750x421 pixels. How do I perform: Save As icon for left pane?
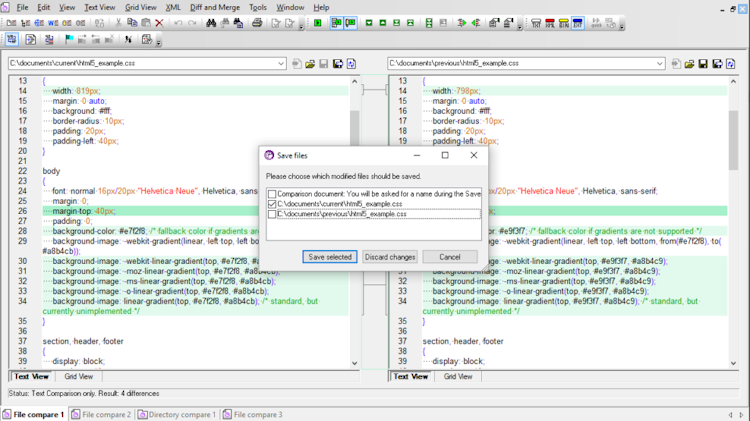(x=338, y=64)
